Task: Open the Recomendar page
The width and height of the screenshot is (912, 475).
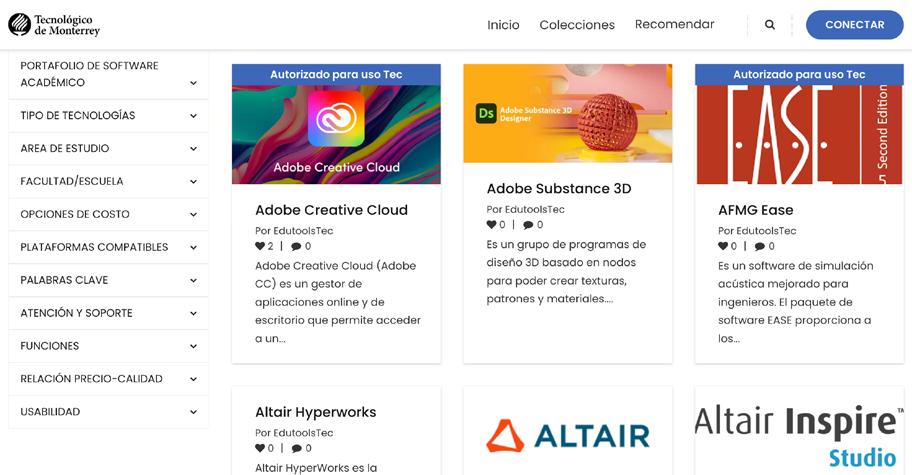Action: [x=675, y=24]
